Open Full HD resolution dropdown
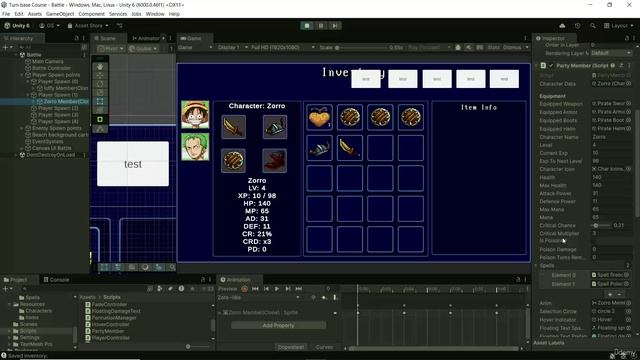Screen dimensions: 640x360 click(x=283, y=47)
